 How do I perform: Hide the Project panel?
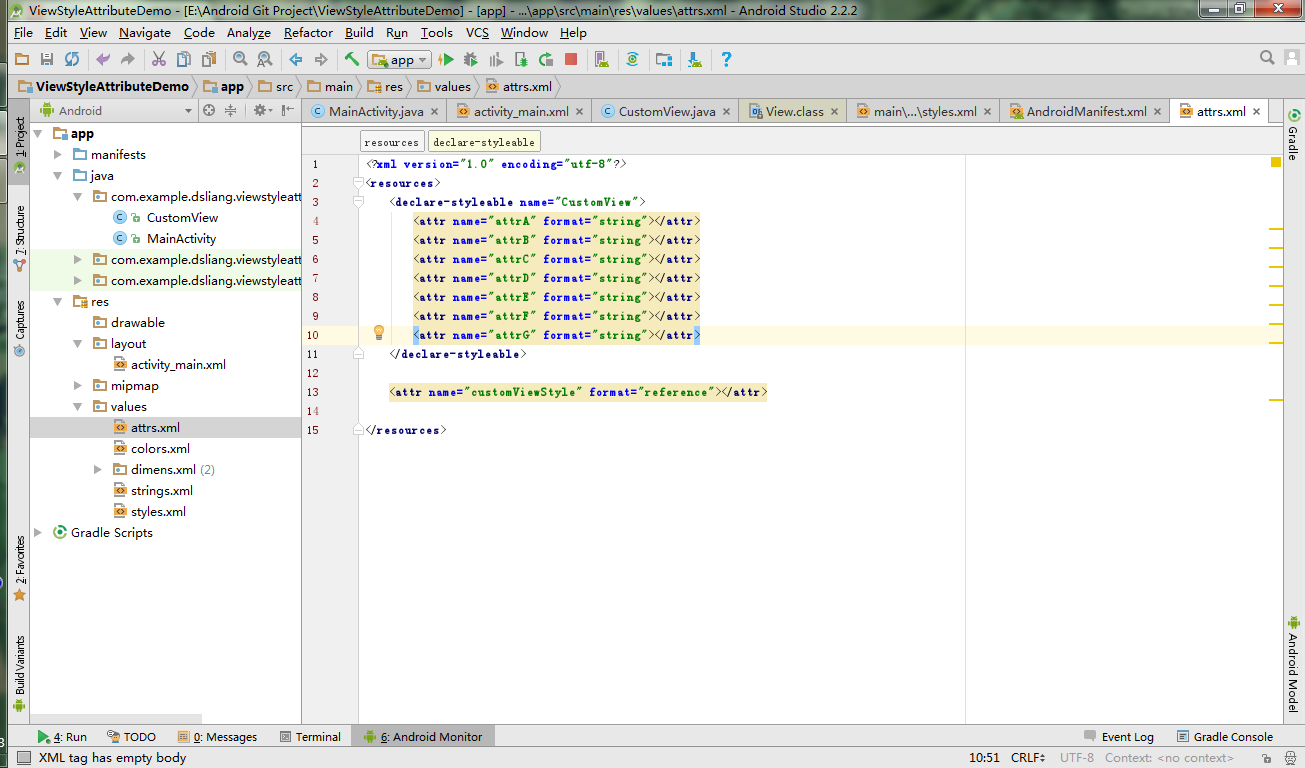click(x=288, y=111)
